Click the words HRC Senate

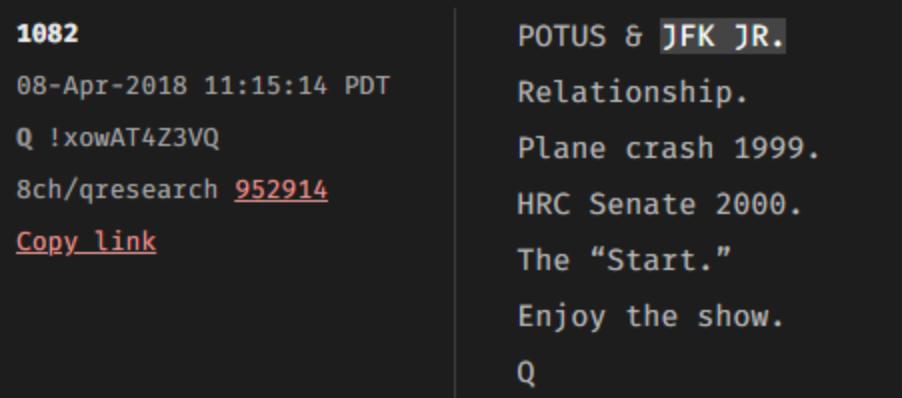click(x=607, y=204)
